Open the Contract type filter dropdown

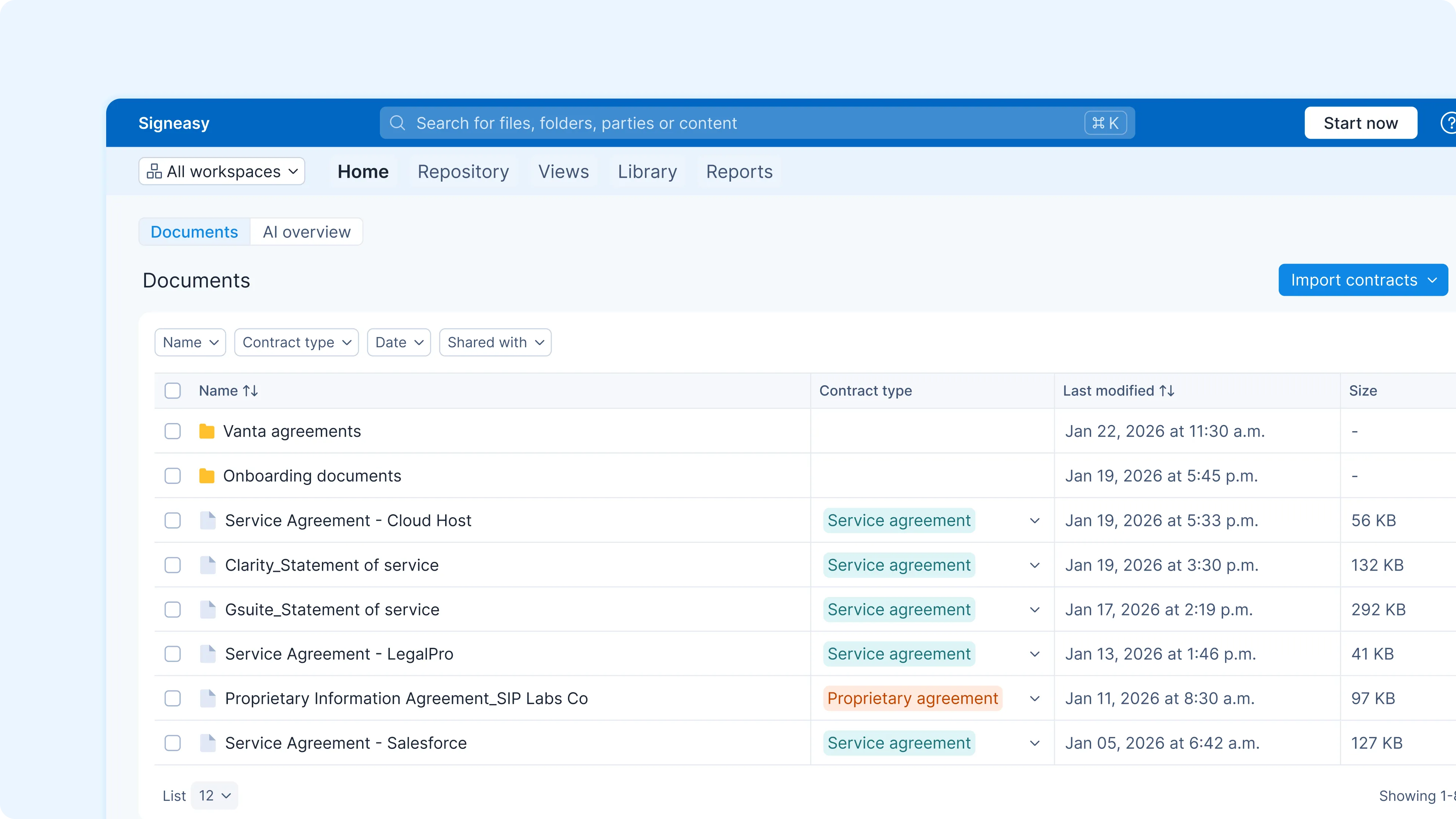click(296, 342)
